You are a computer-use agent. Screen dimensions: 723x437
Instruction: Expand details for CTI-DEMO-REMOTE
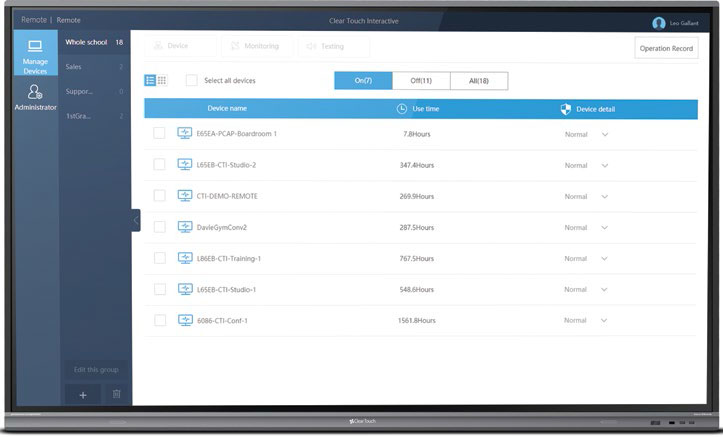(605, 197)
